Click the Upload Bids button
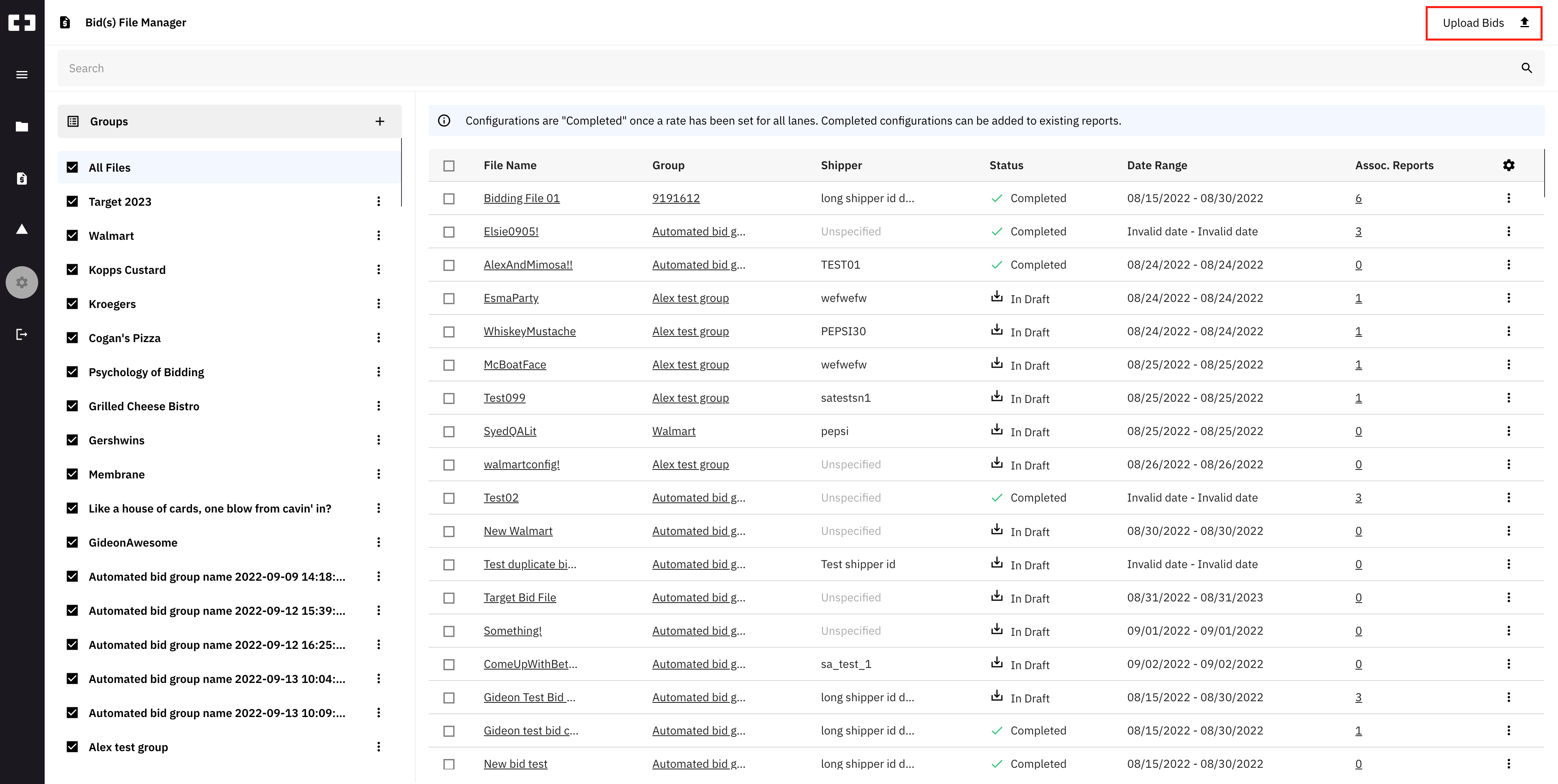Image resolution: width=1558 pixels, height=784 pixels. click(x=1483, y=22)
